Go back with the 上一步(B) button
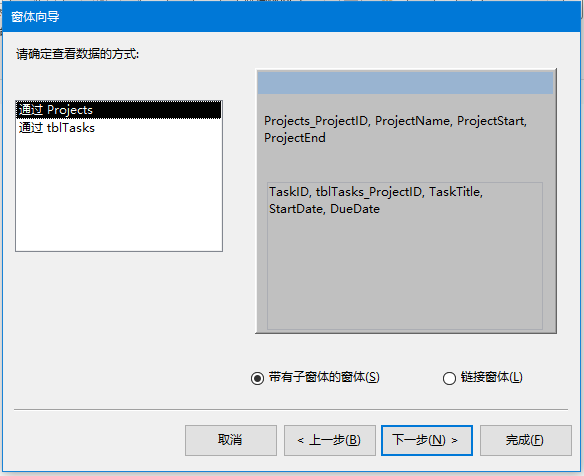 (330, 440)
